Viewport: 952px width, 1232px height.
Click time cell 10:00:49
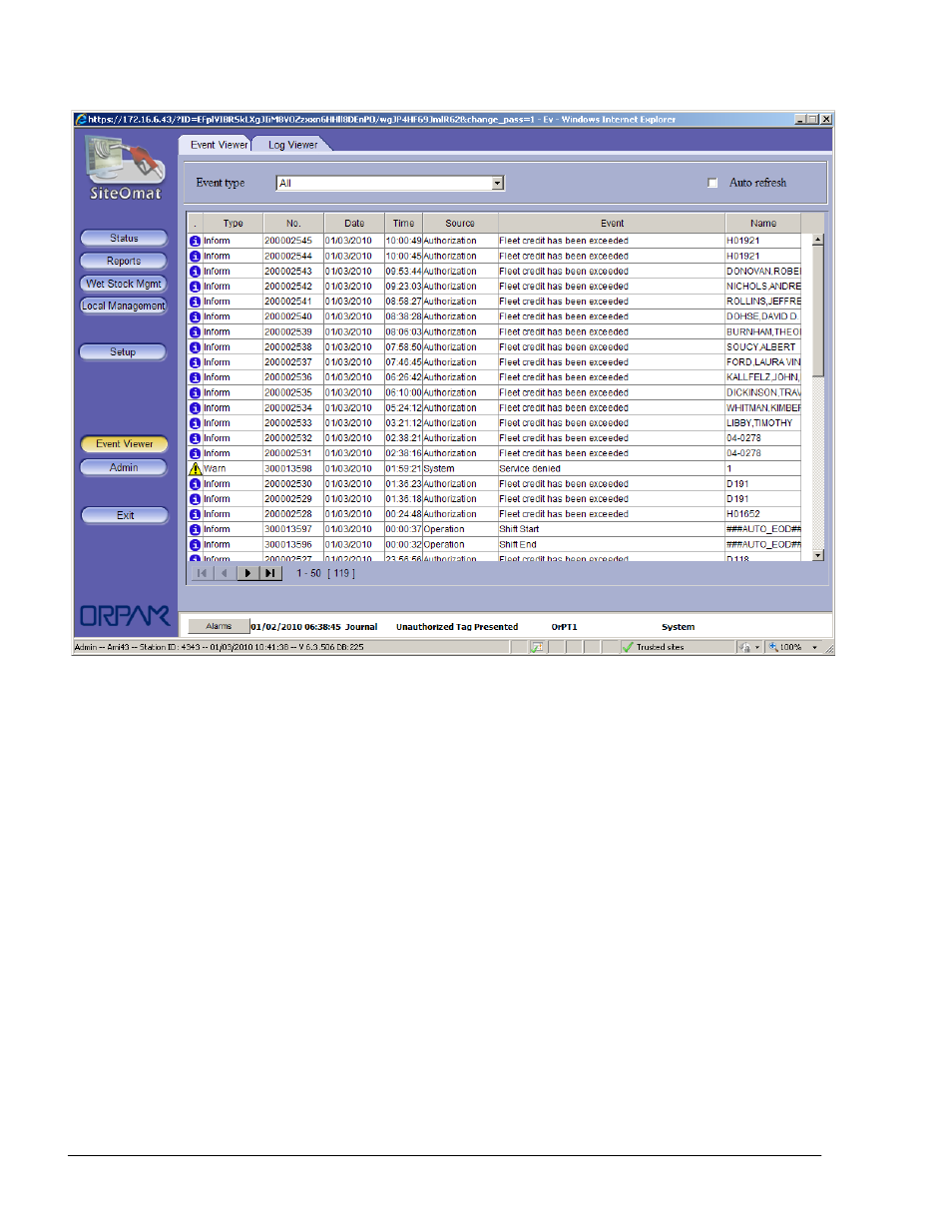point(403,241)
